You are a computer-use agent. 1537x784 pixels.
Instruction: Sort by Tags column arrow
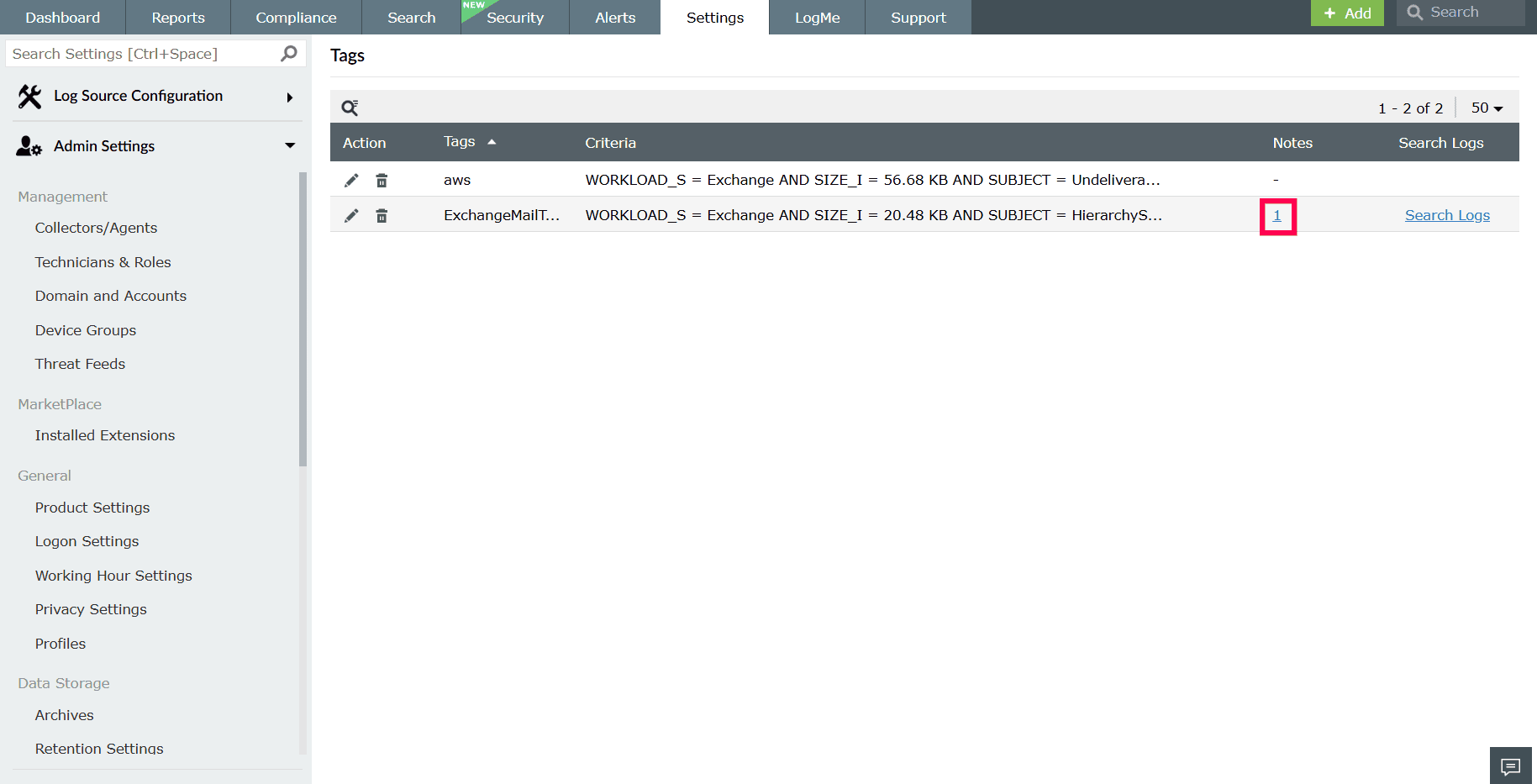click(x=492, y=142)
